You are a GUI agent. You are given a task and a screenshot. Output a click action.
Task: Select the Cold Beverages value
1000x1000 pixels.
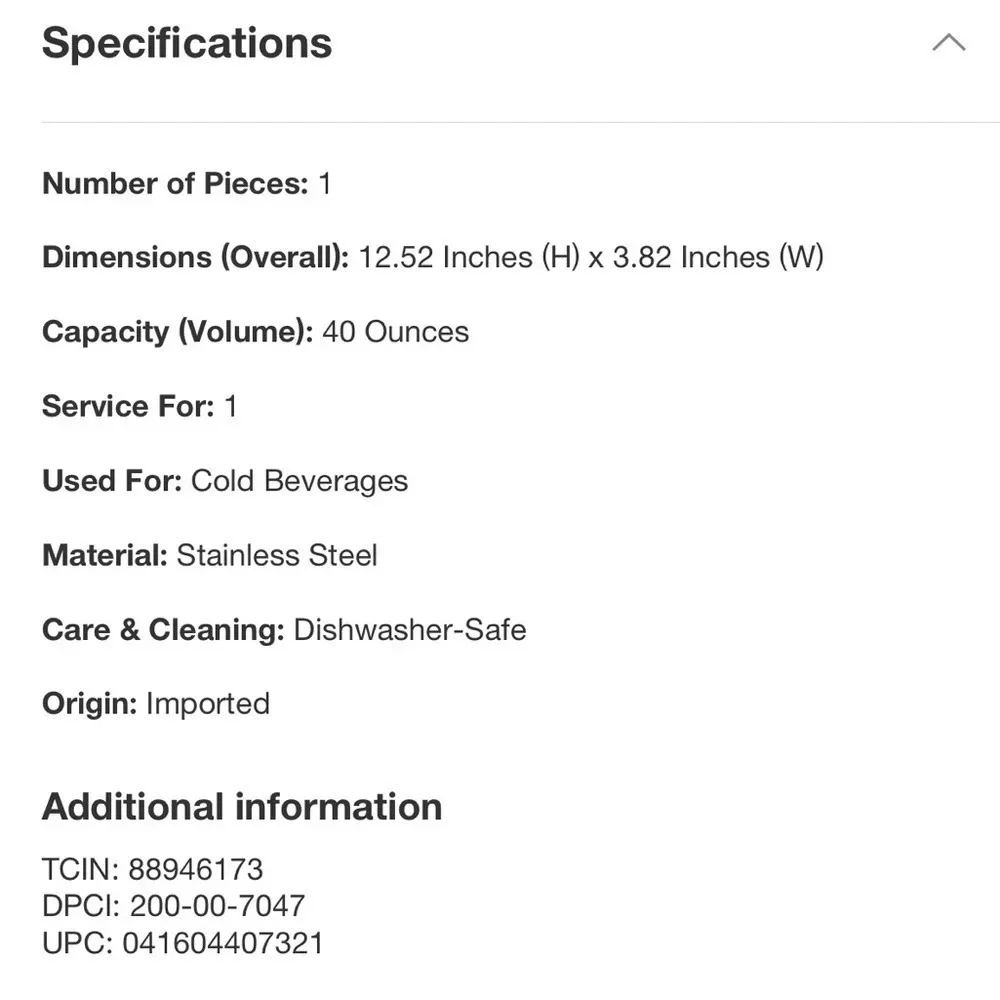click(x=299, y=481)
